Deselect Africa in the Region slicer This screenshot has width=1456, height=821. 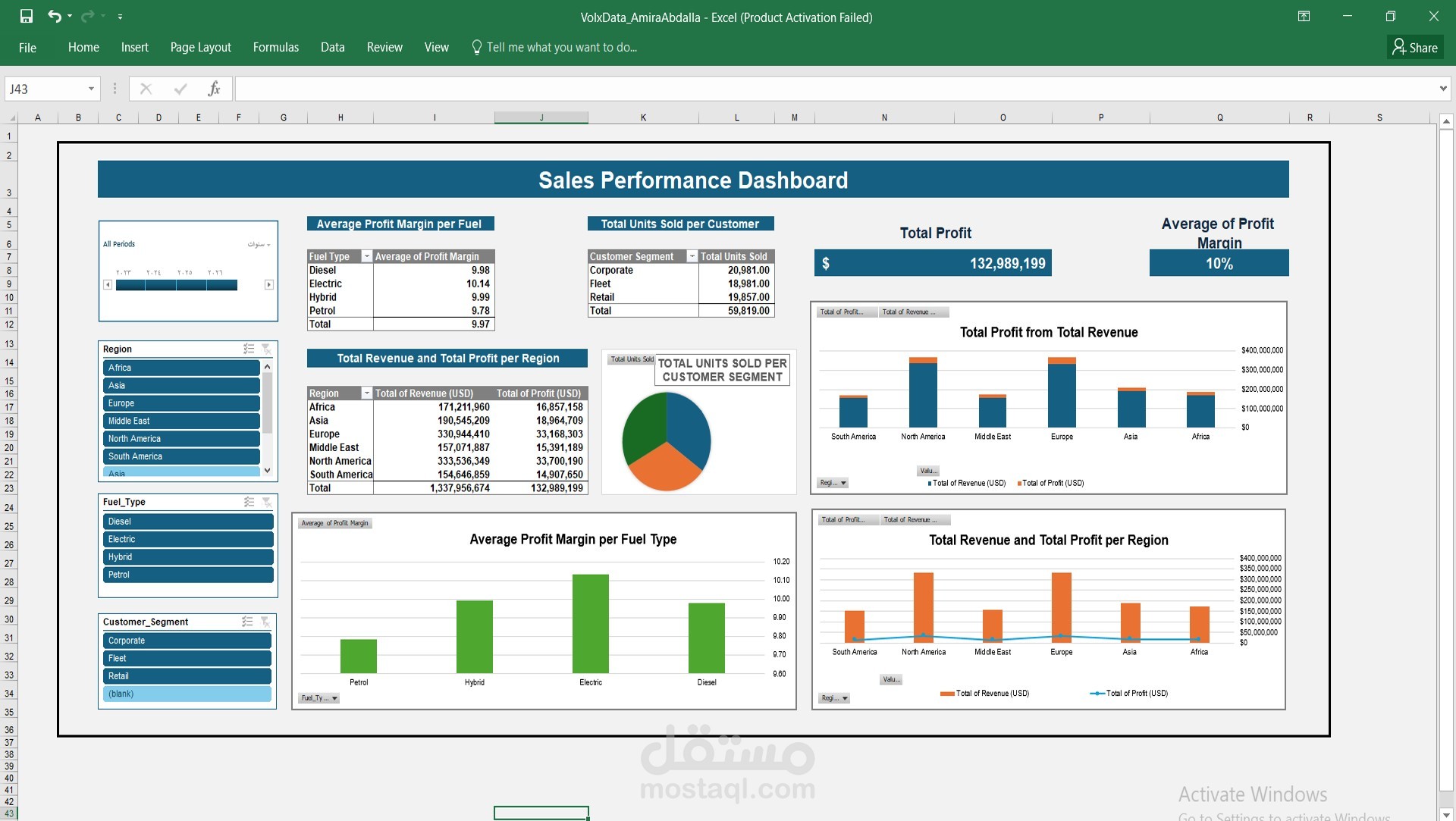(181, 368)
